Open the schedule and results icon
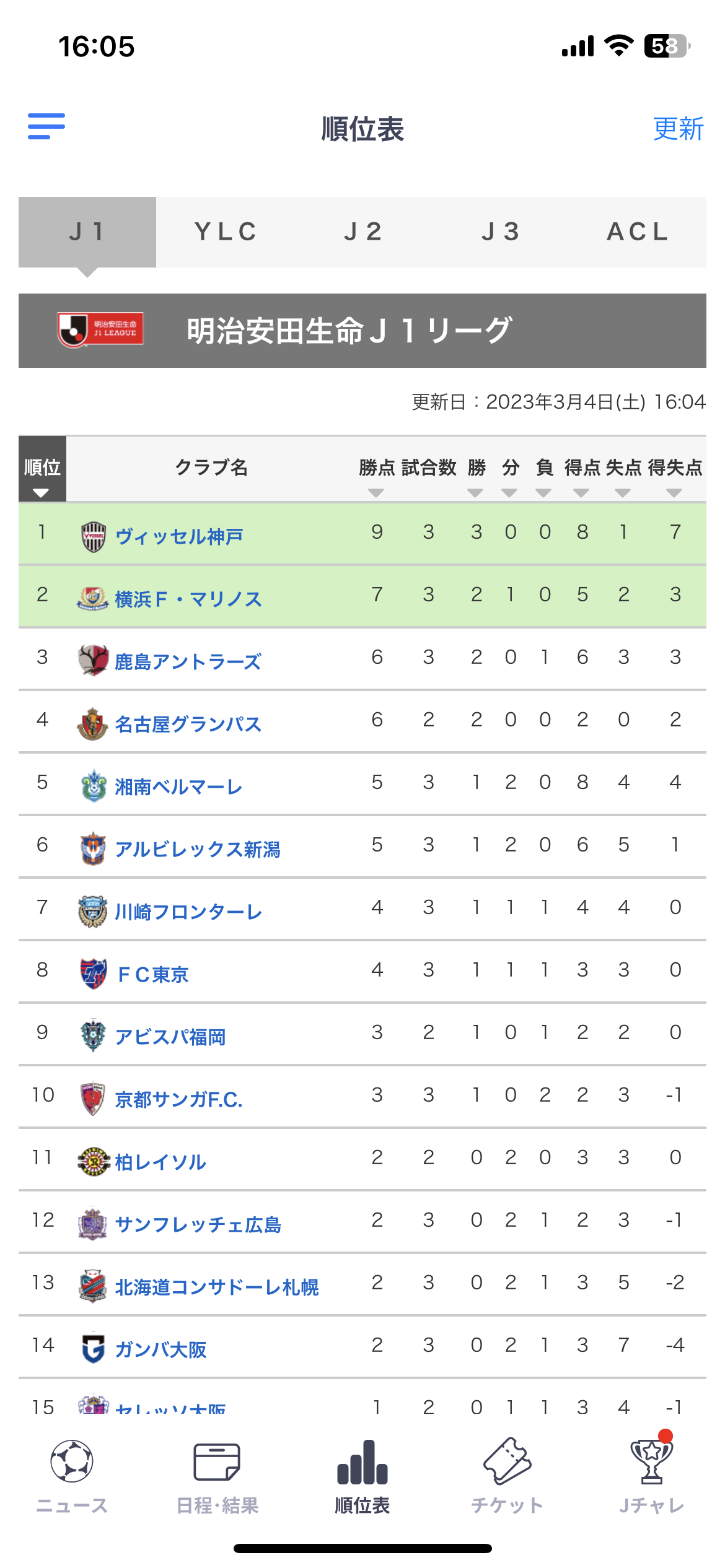Image resolution: width=725 pixels, height=1568 pixels. [217, 1461]
